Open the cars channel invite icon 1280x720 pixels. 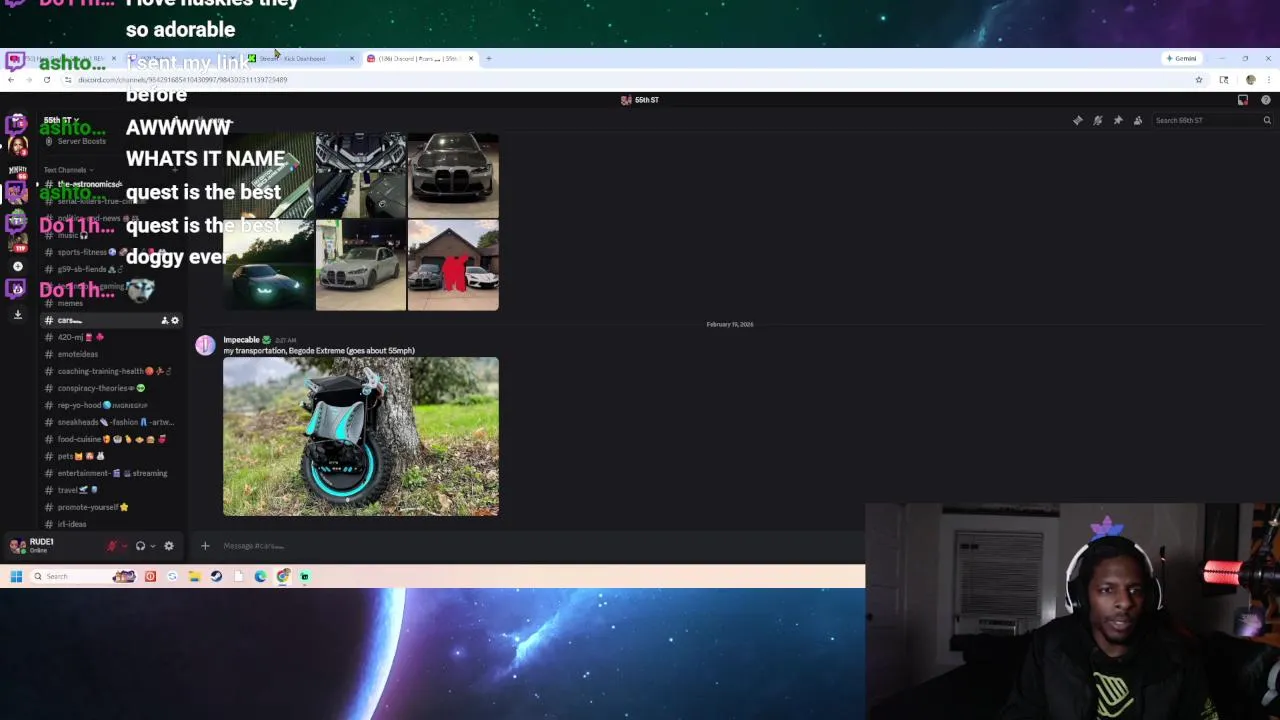click(165, 320)
